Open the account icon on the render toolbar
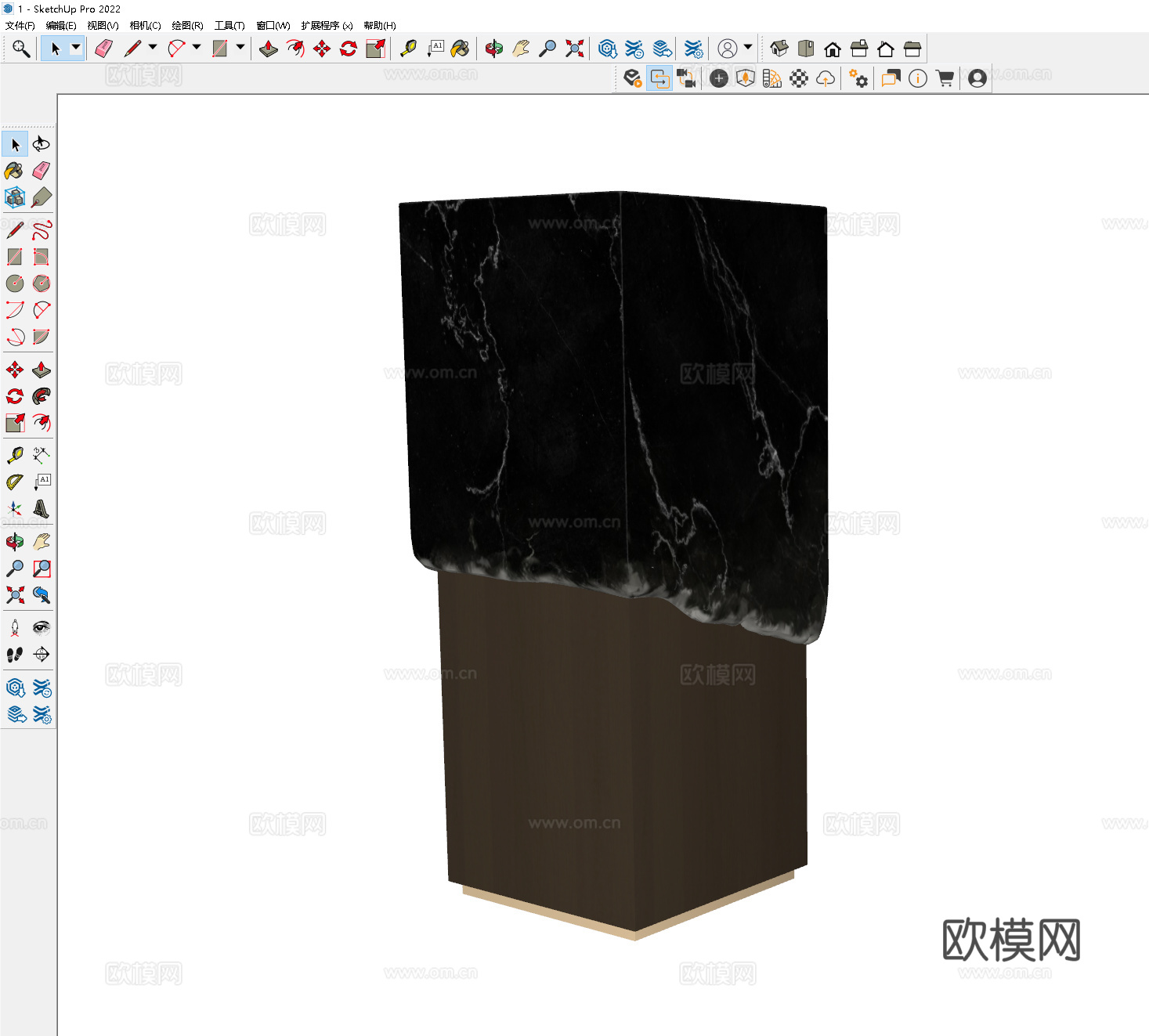The height and width of the screenshot is (1036, 1149). 977,78
